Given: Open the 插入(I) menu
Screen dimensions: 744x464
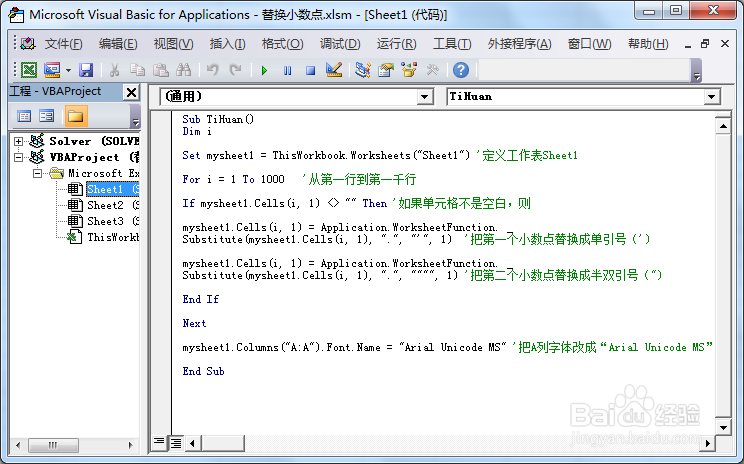Looking at the screenshot, I should click(x=227, y=44).
